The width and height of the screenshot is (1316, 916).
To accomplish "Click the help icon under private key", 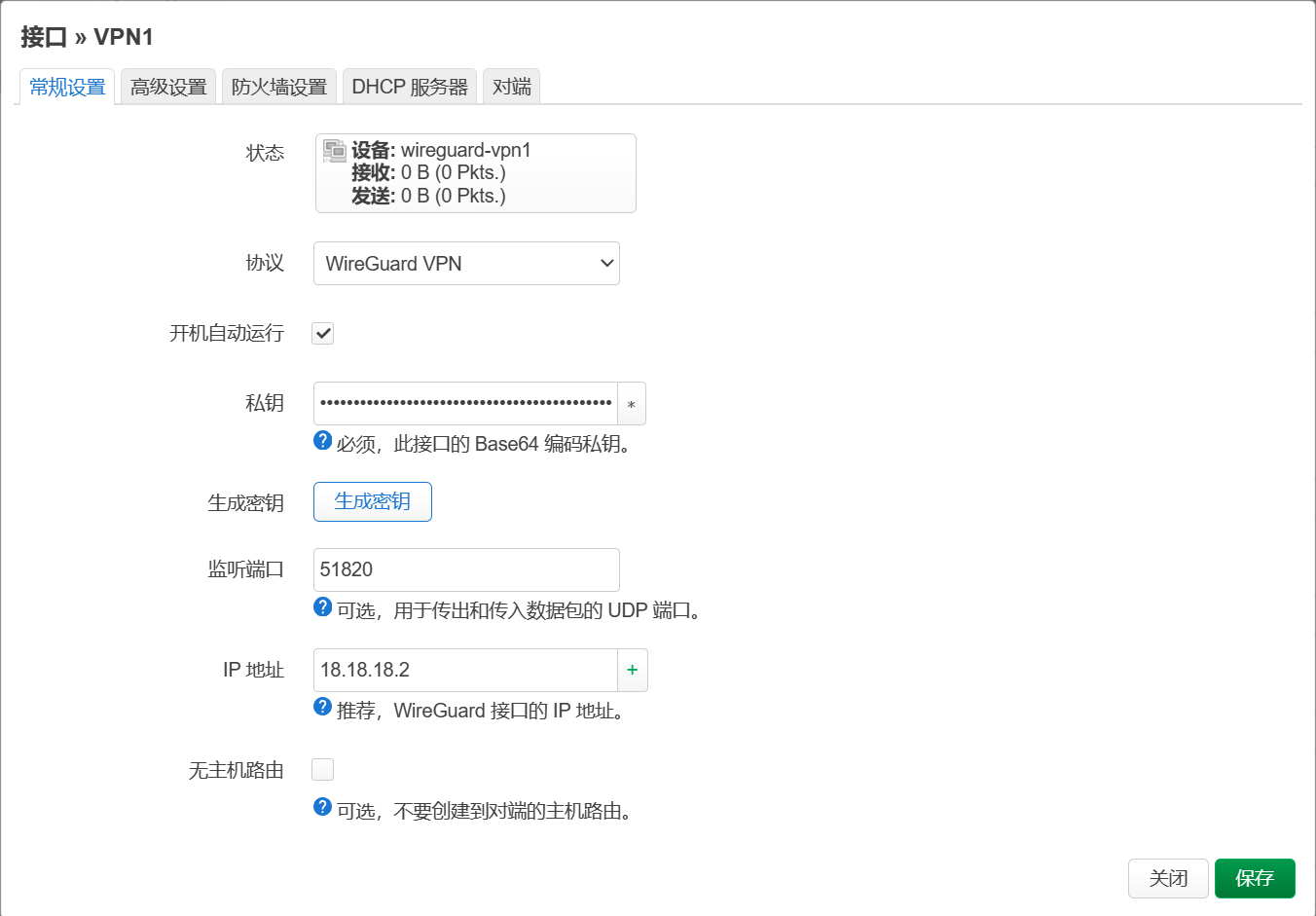I will tap(323, 441).
